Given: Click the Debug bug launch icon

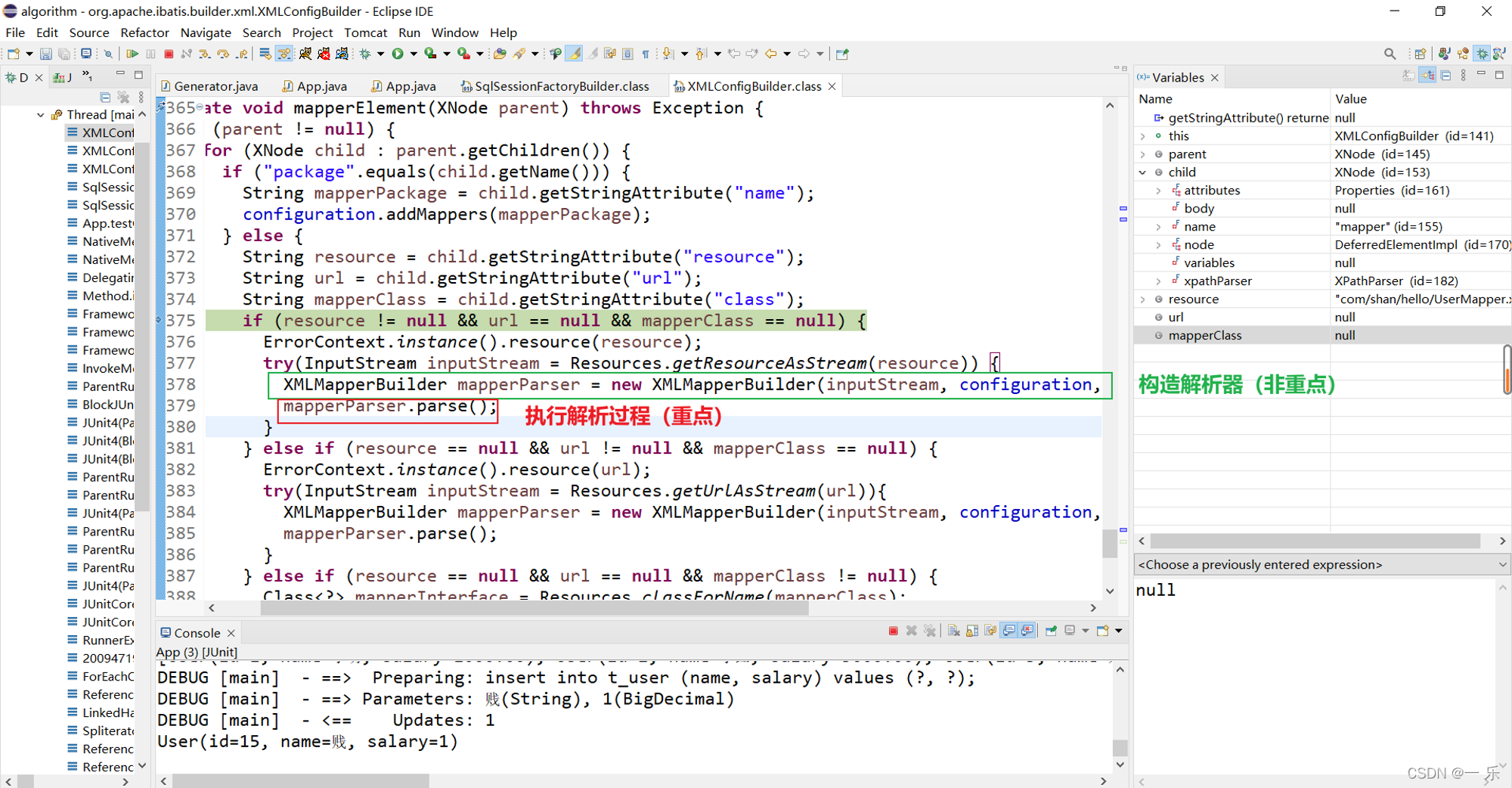Looking at the screenshot, I should [x=365, y=54].
